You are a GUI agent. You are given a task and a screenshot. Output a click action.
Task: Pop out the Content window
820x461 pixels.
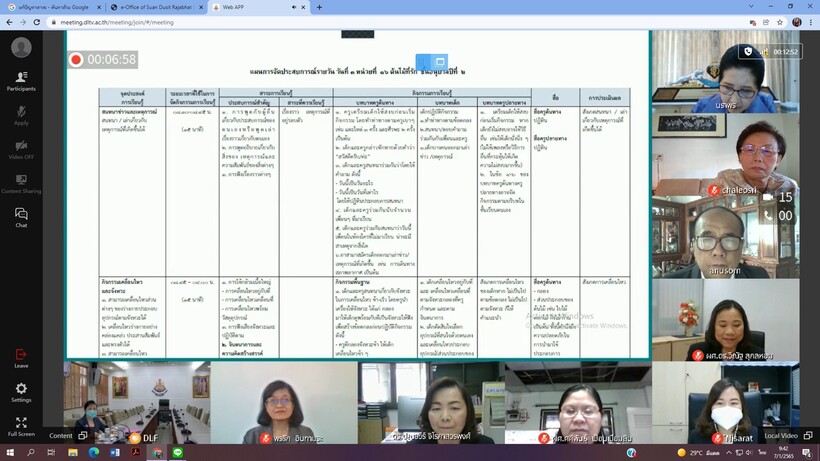pos(81,436)
